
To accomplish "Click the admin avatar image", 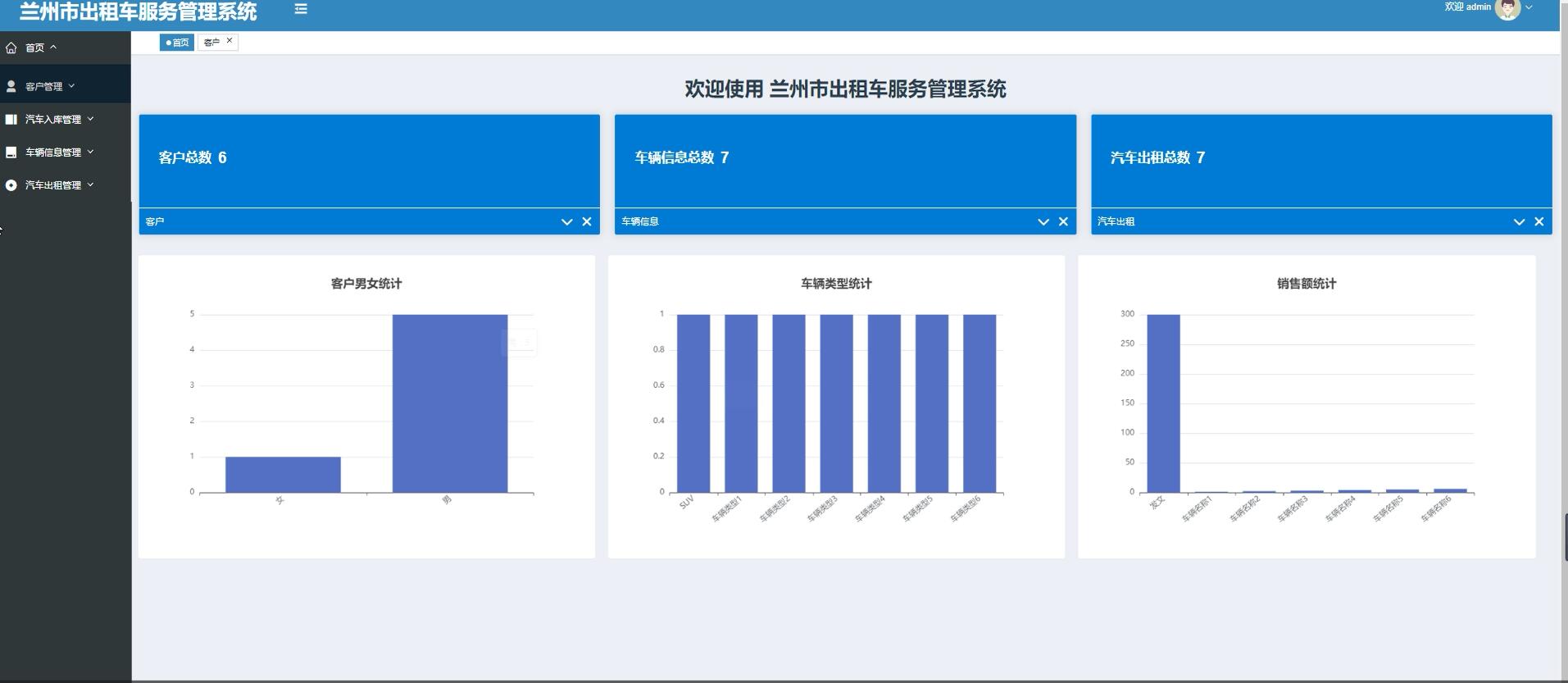I will click(x=1507, y=9).
